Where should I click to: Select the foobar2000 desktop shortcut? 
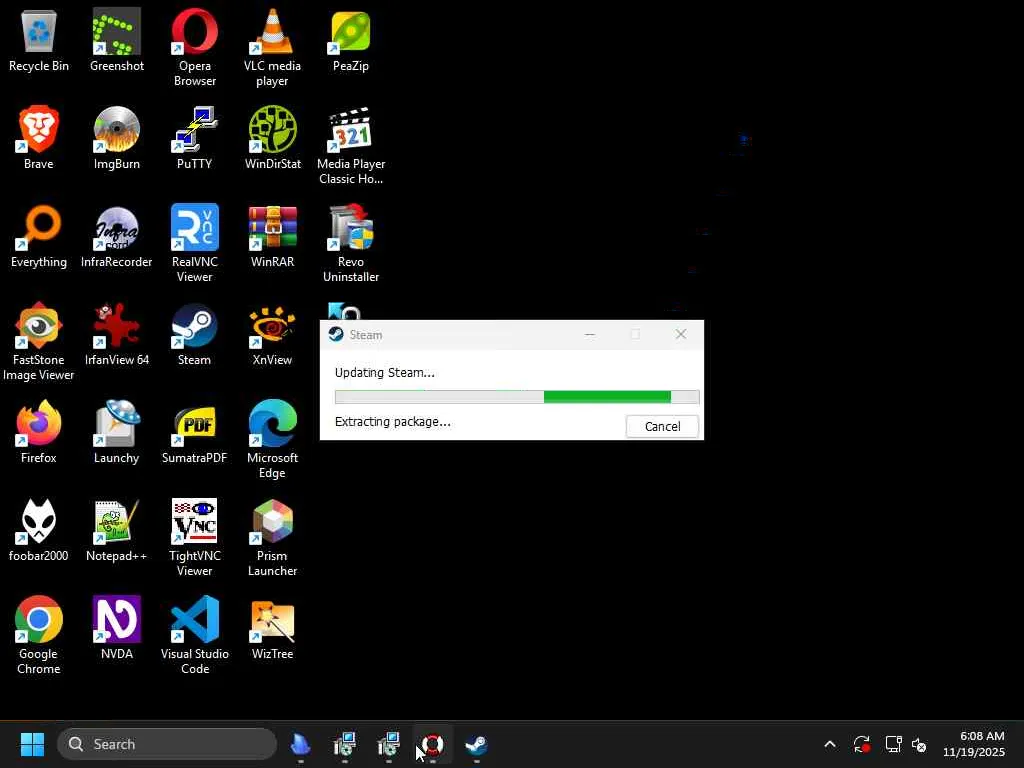coord(39,530)
